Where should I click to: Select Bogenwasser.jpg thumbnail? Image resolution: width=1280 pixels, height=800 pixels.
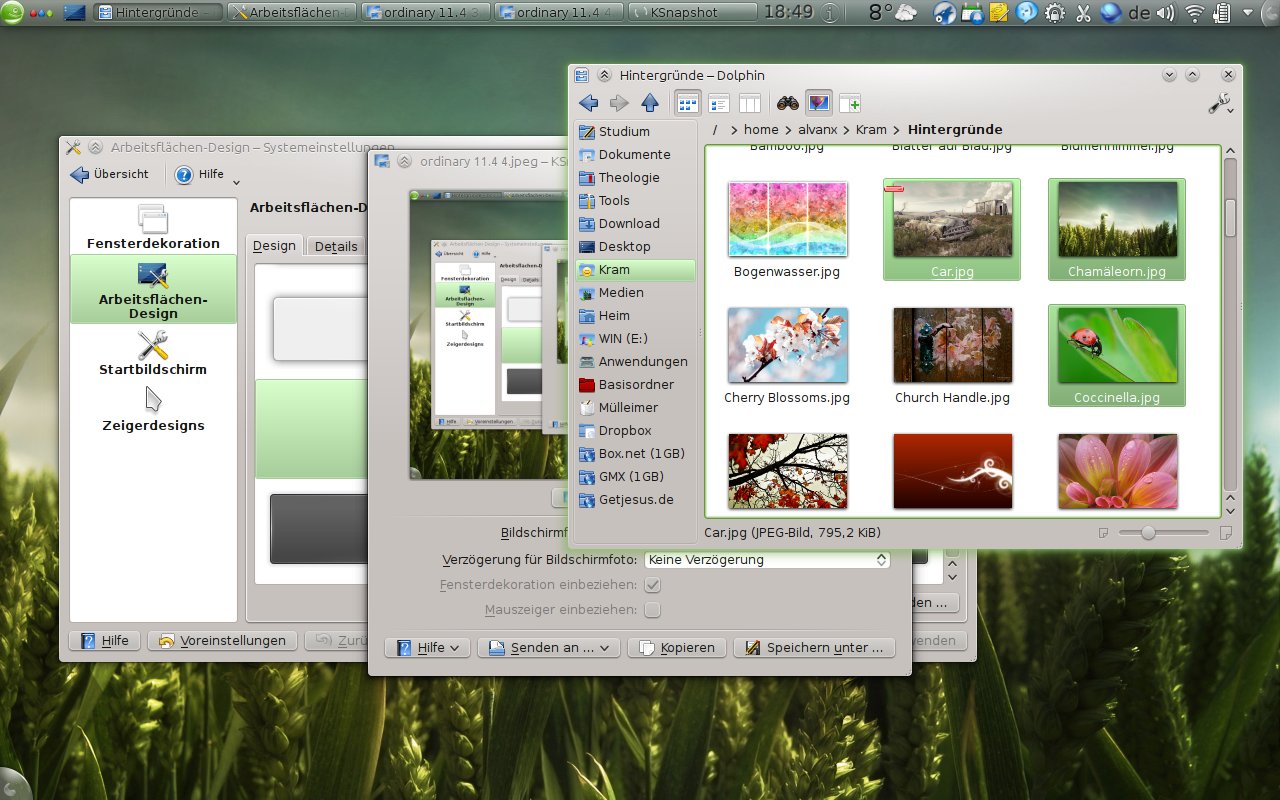point(787,219)
